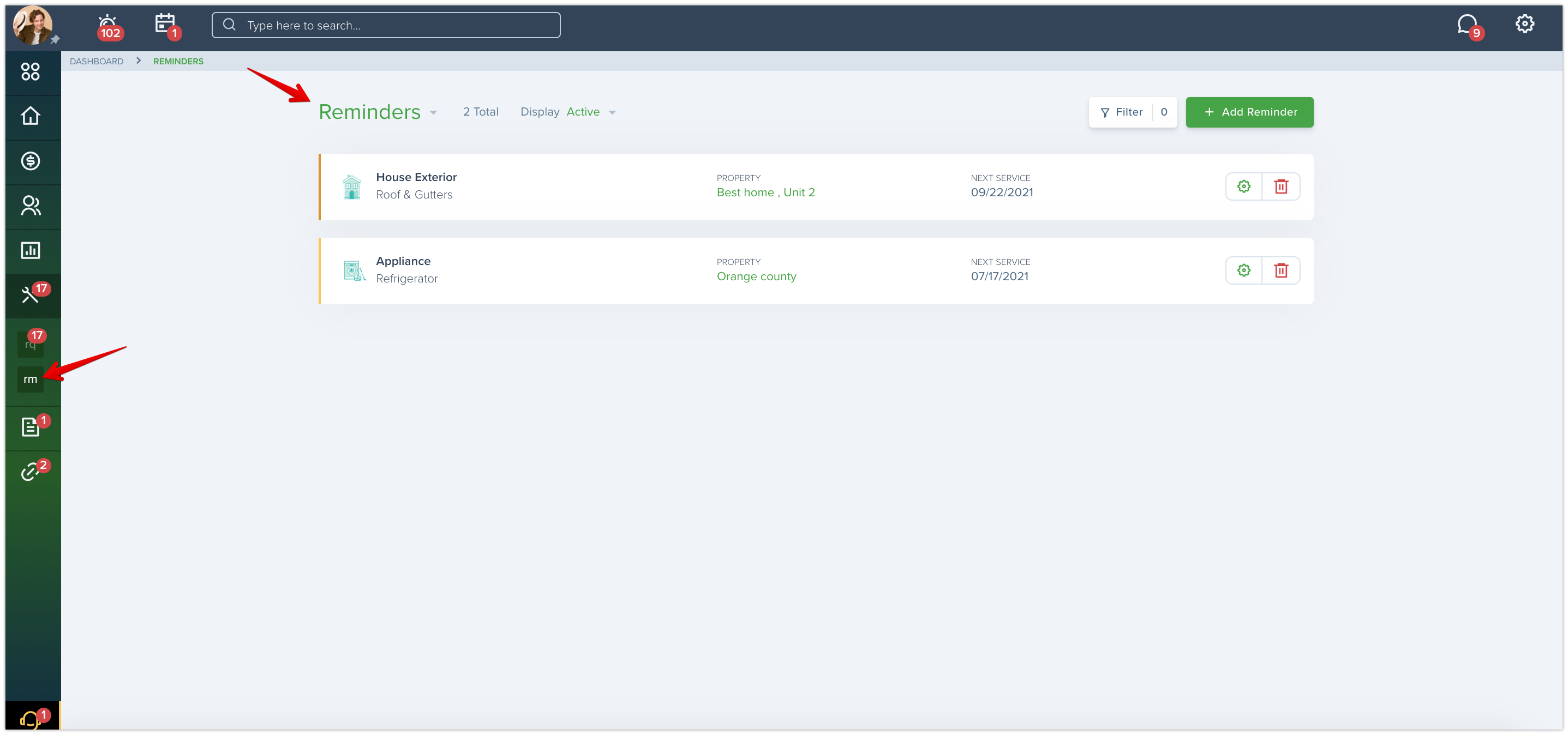Open the user profile avatar
Screen dimensions: 1568x735
[x=32, y=25]
